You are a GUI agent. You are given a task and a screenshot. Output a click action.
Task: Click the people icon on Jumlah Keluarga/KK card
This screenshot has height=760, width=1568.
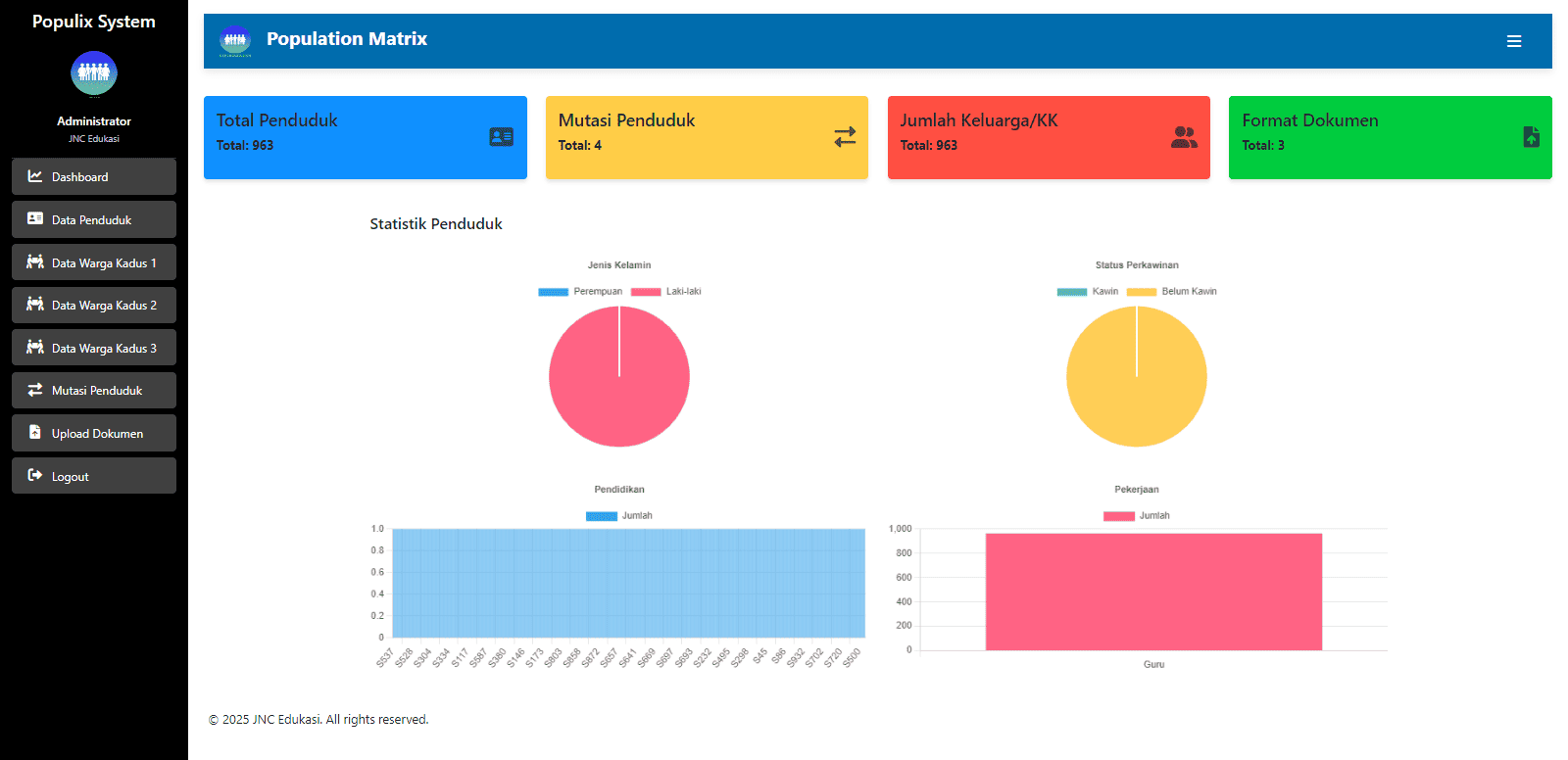(1184, 137)
